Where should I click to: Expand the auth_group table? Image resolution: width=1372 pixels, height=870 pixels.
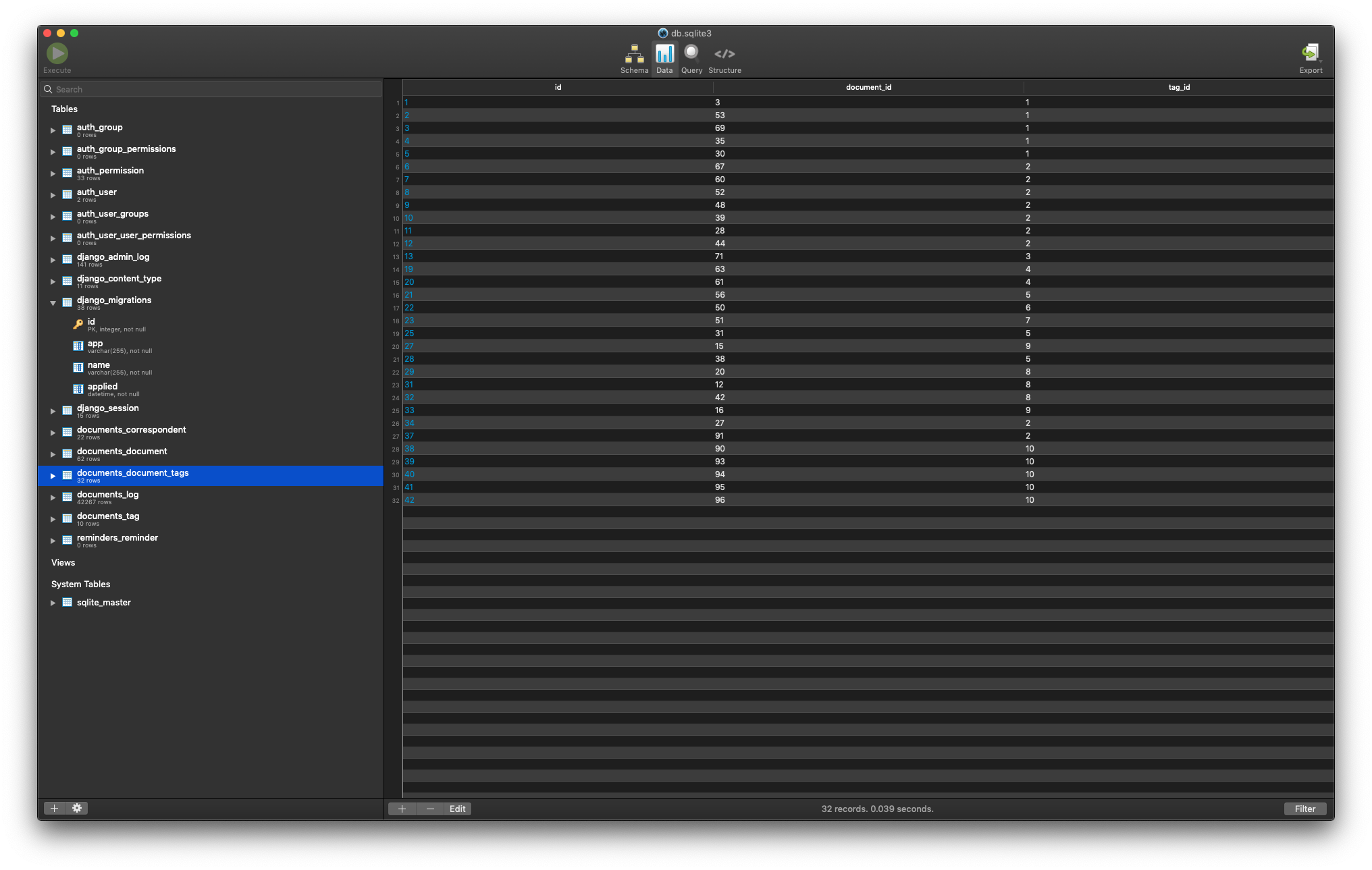pyautogui.click(x=53, y=130)
